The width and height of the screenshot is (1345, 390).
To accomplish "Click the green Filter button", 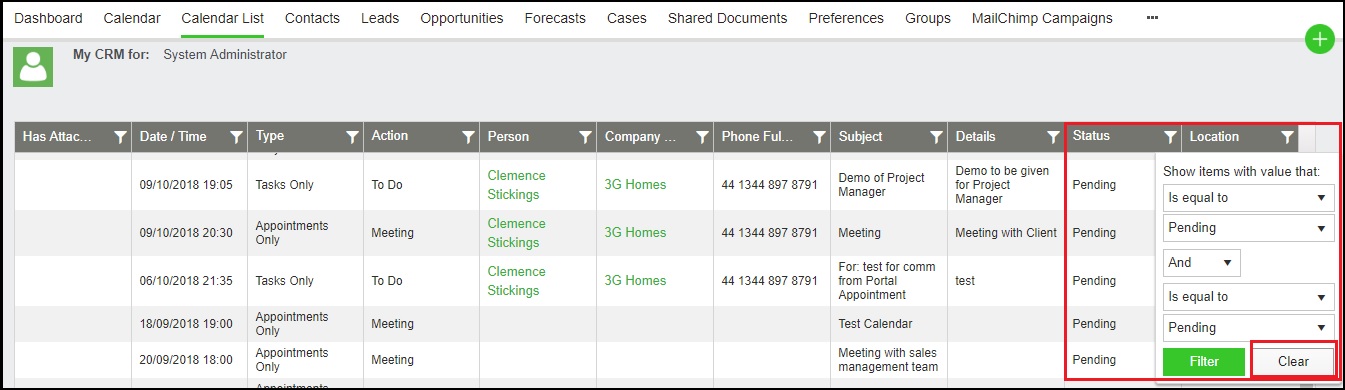I will [x=1204, y=361].
